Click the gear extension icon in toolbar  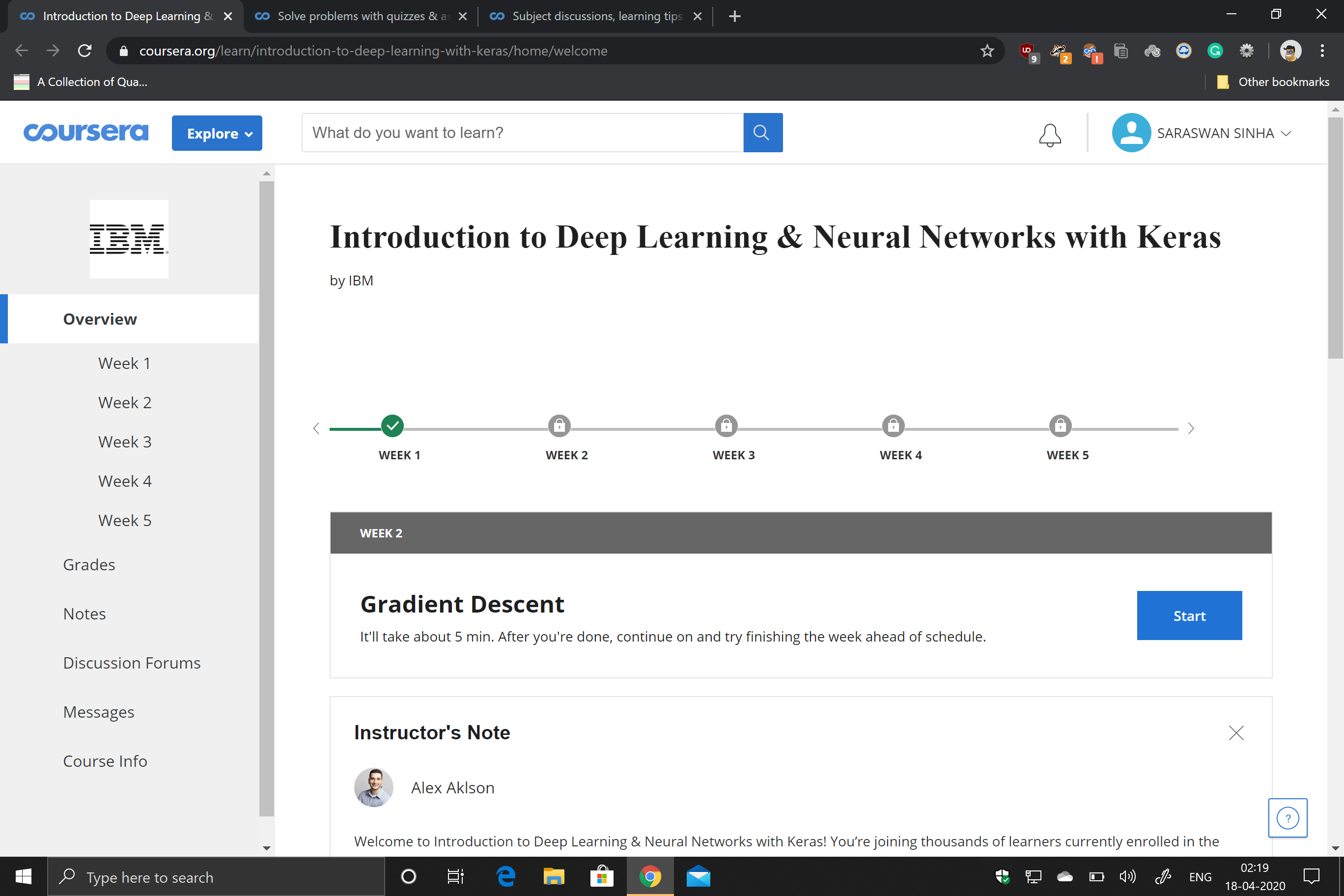[1246, 51]
